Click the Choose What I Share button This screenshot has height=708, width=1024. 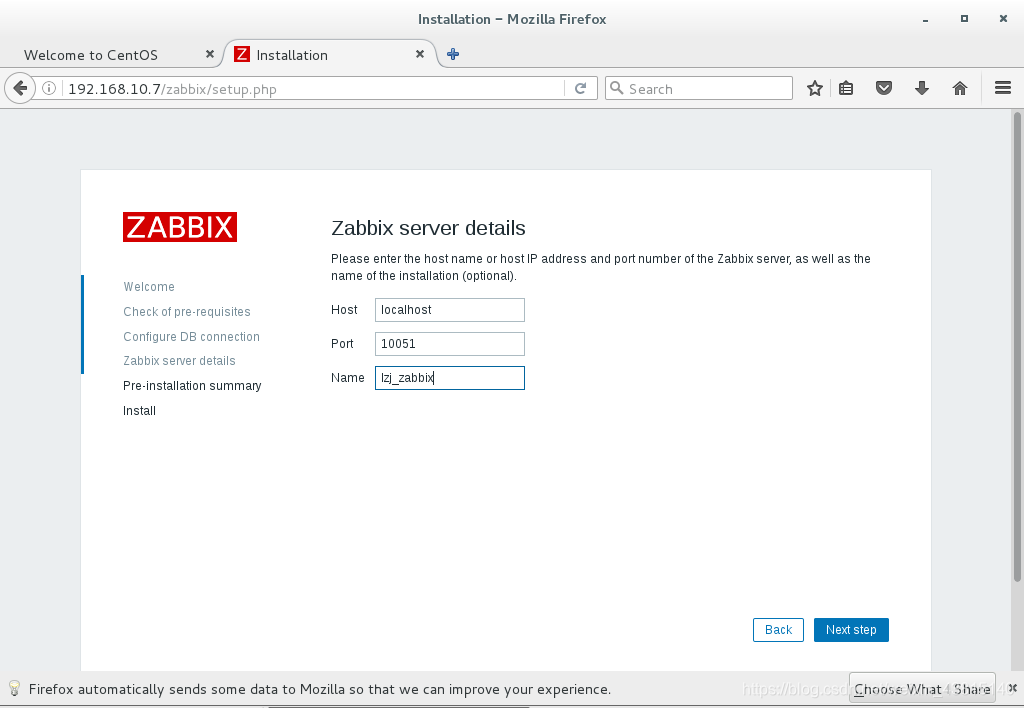(x=922, y=689)
